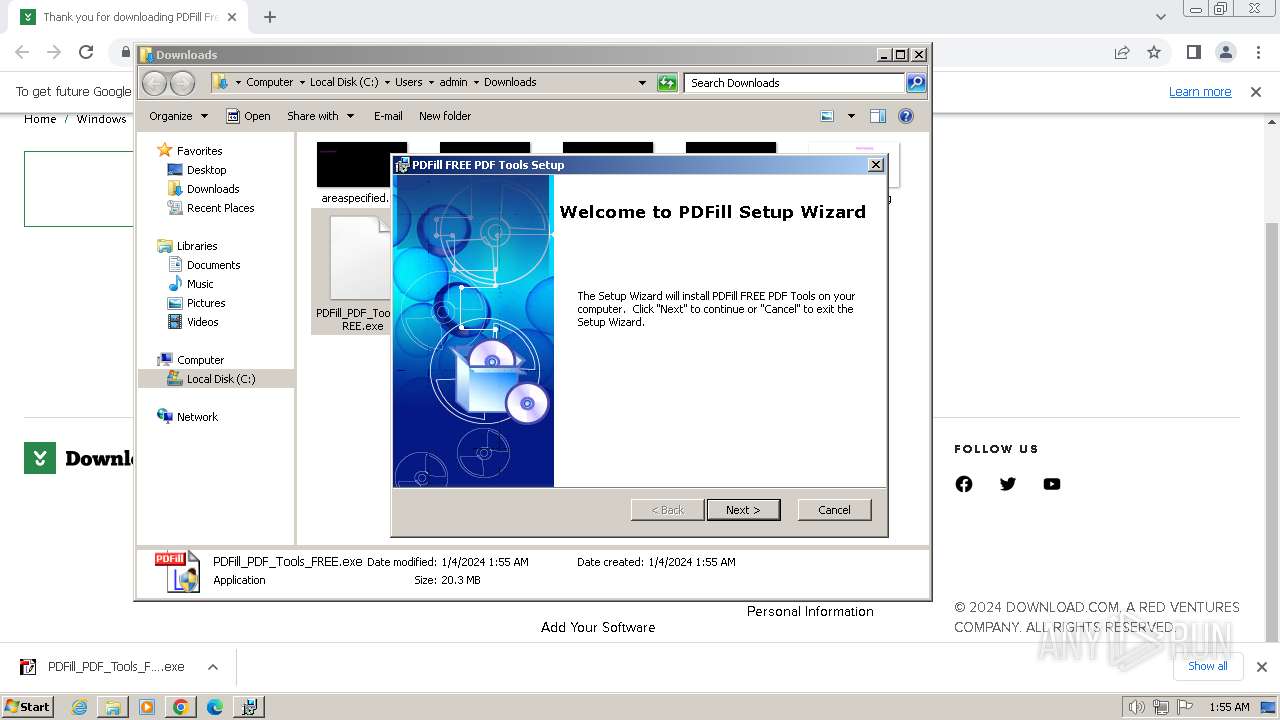This screenshot has width=1280, height=720.
Task: Click Add Your Software link
Action: pos(598,628)
